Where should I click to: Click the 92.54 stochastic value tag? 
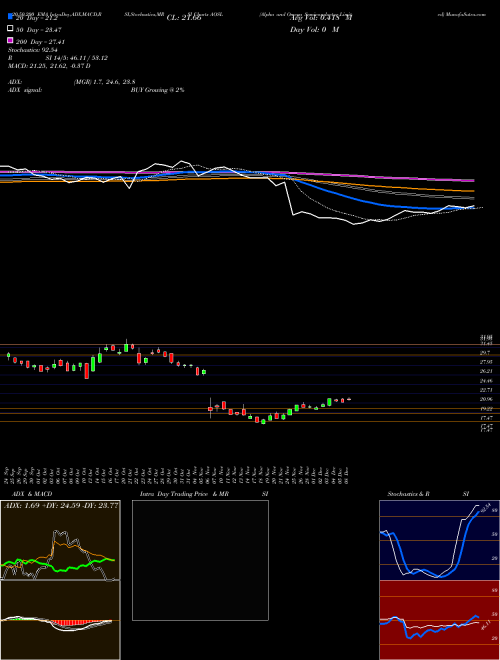[x=486, y=508]
